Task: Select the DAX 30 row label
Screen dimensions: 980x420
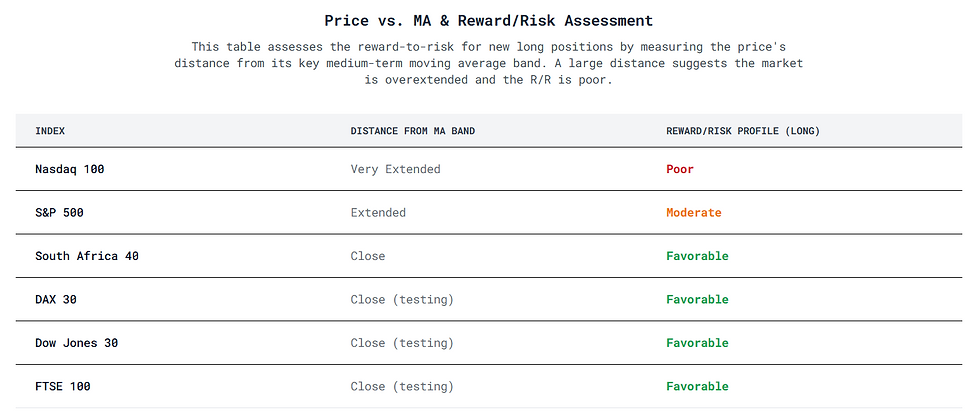Action: [x=56, y=299]
